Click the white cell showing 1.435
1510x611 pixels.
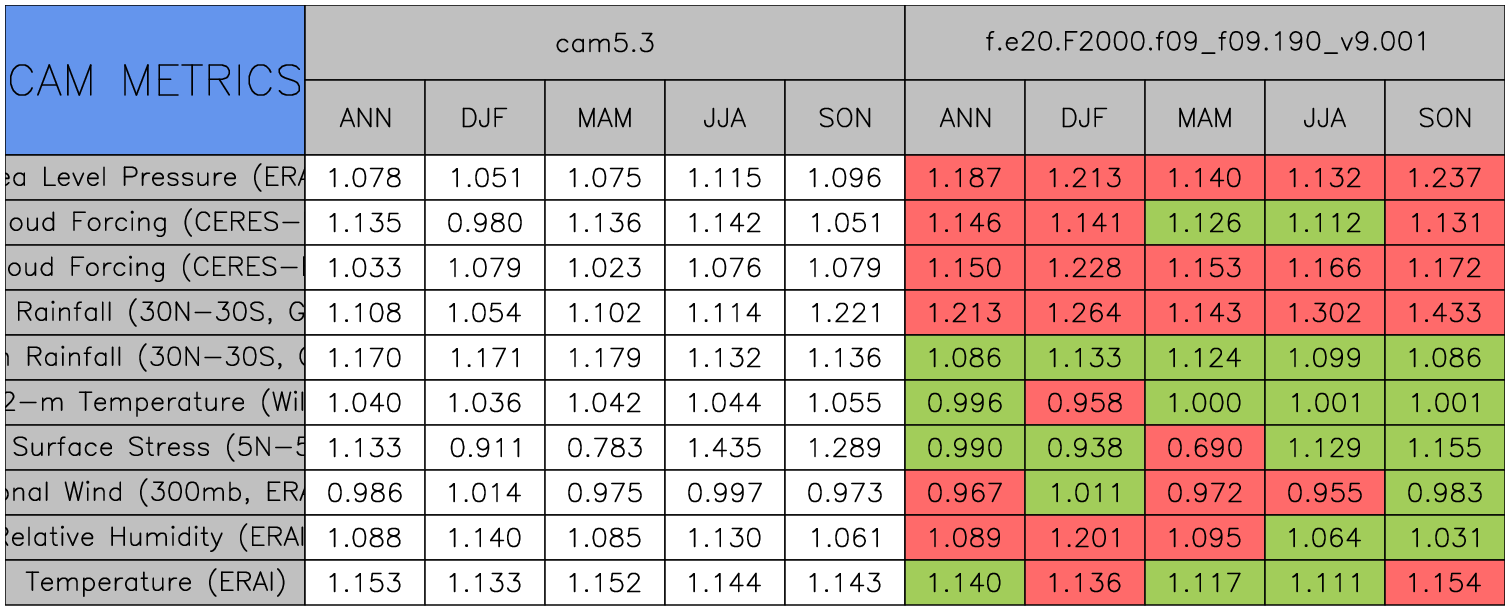725,448
